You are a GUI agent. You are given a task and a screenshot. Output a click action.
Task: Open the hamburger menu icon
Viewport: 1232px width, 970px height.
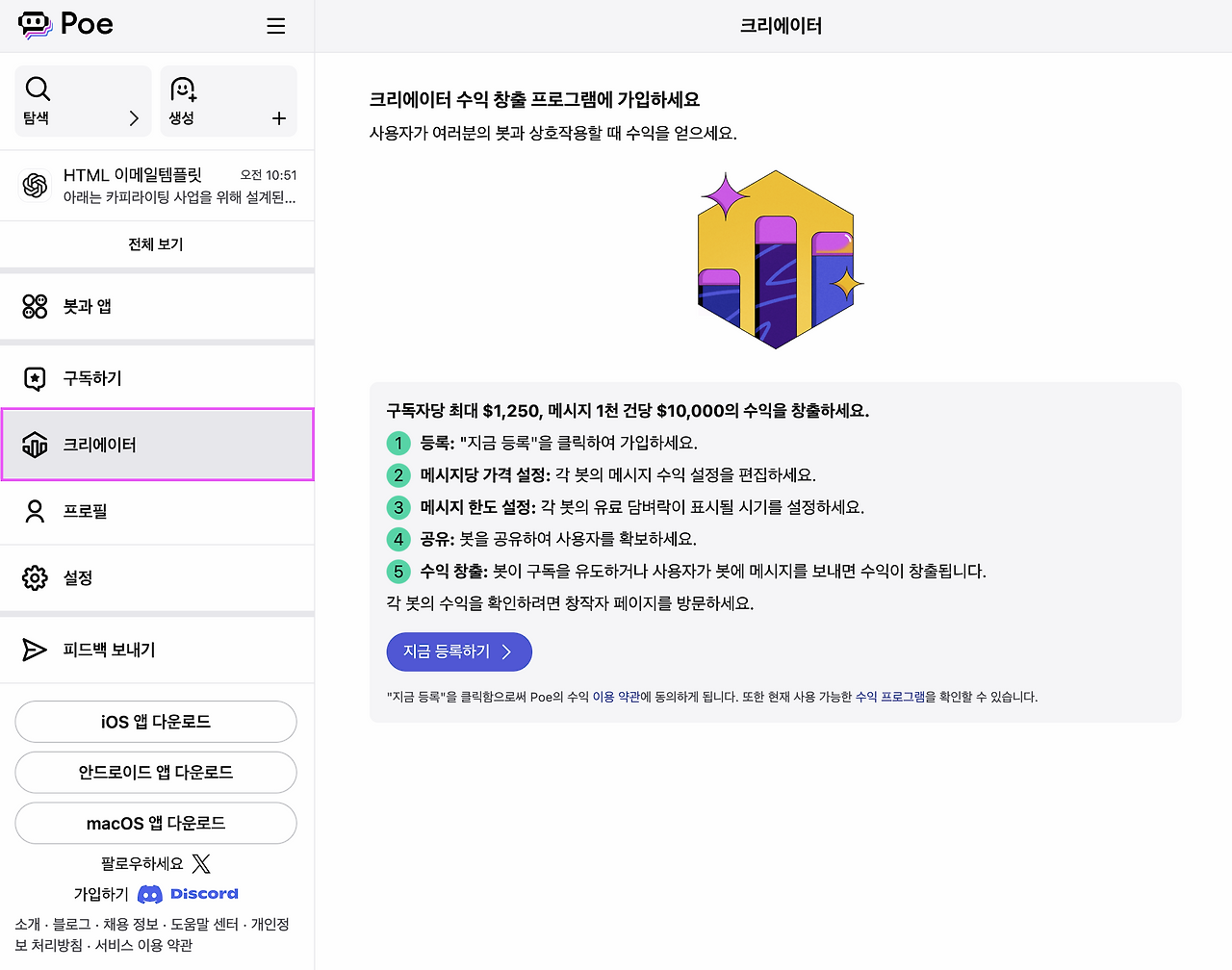pyautogui.click(x=276, y=26)
